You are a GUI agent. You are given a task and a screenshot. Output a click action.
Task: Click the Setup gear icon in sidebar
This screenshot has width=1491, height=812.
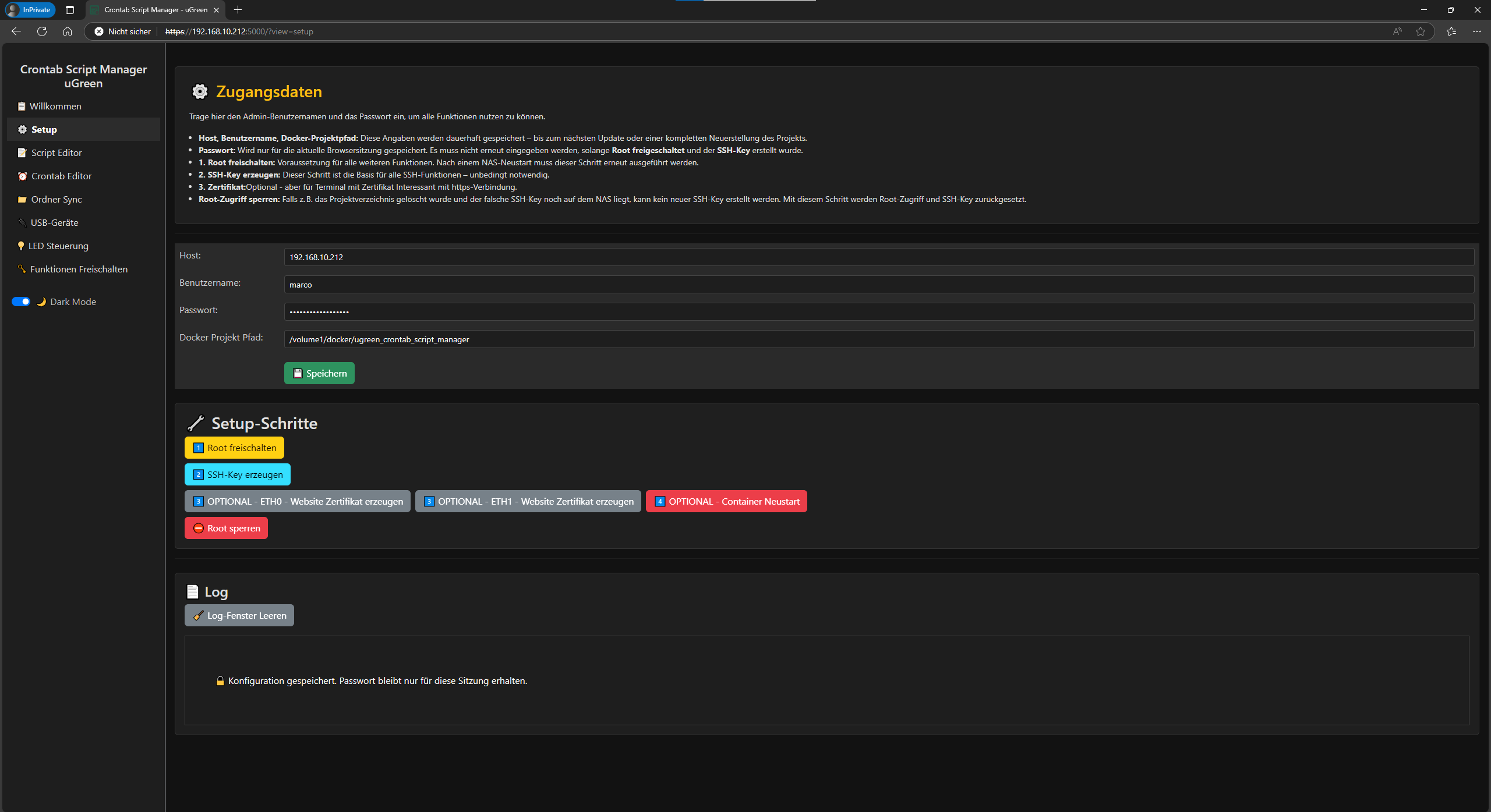click(23, 129)
